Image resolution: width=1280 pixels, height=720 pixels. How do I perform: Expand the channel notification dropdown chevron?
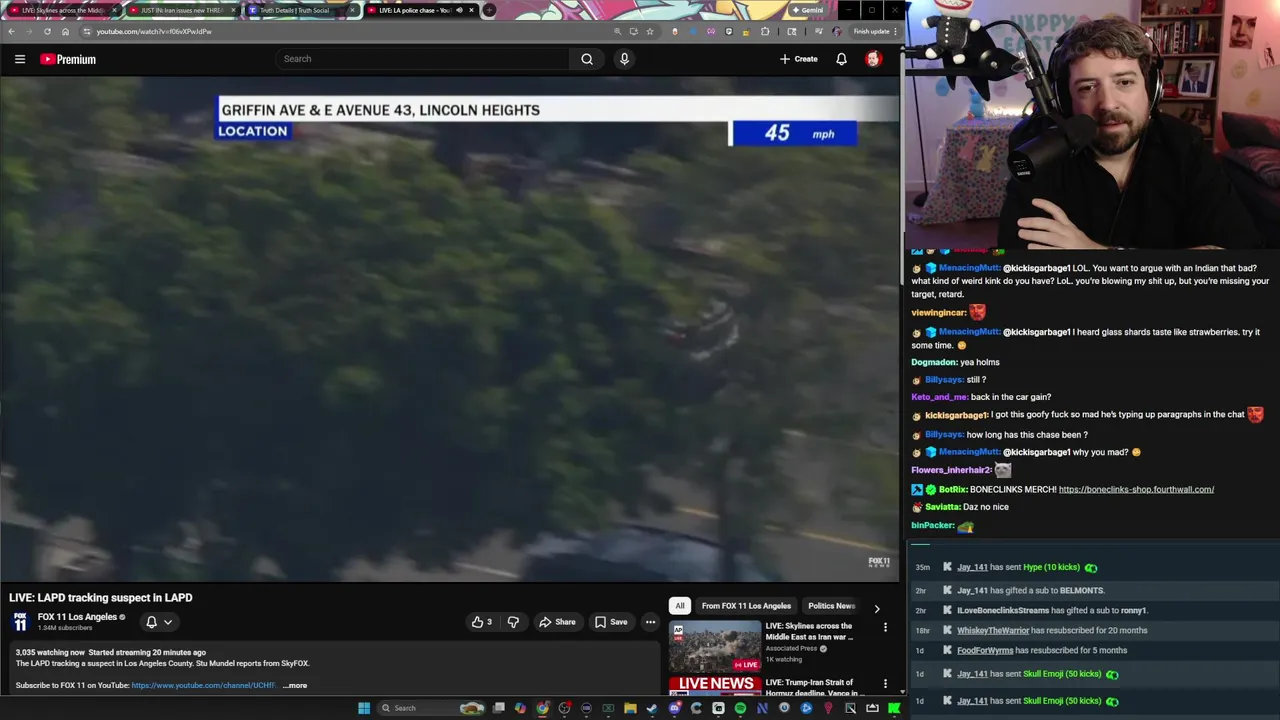pos(168,622)
